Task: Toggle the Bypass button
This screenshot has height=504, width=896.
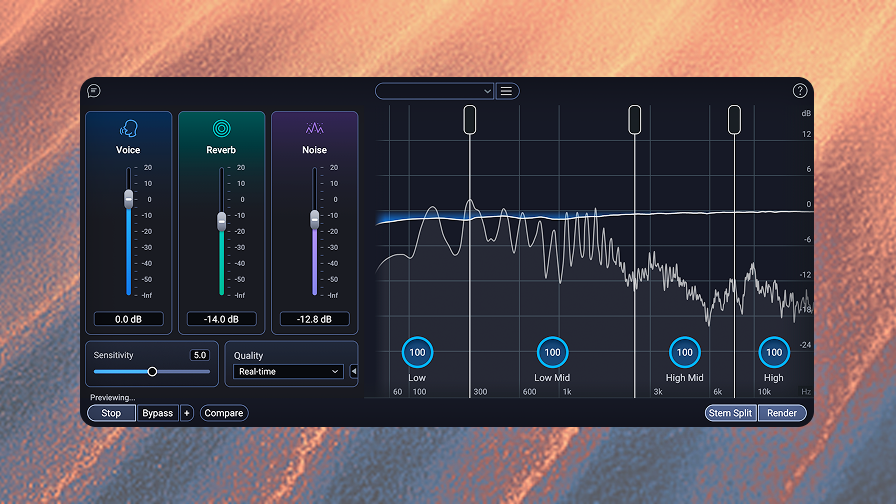Action: (158, 413)
